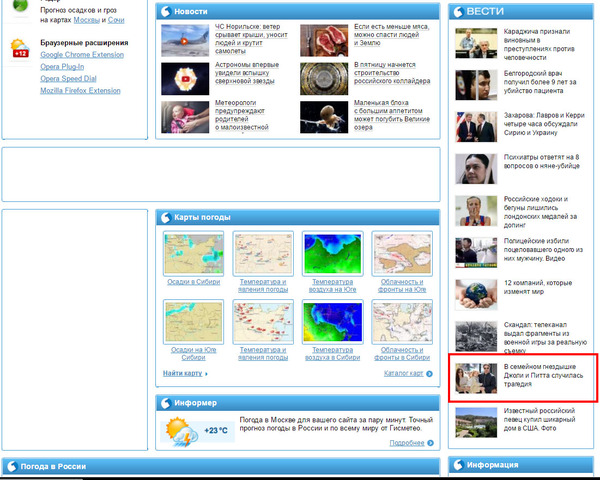This screenshot has height=480, width=600.
Task: Click the villa house photo thumbnail
Action: pos(476,422)
